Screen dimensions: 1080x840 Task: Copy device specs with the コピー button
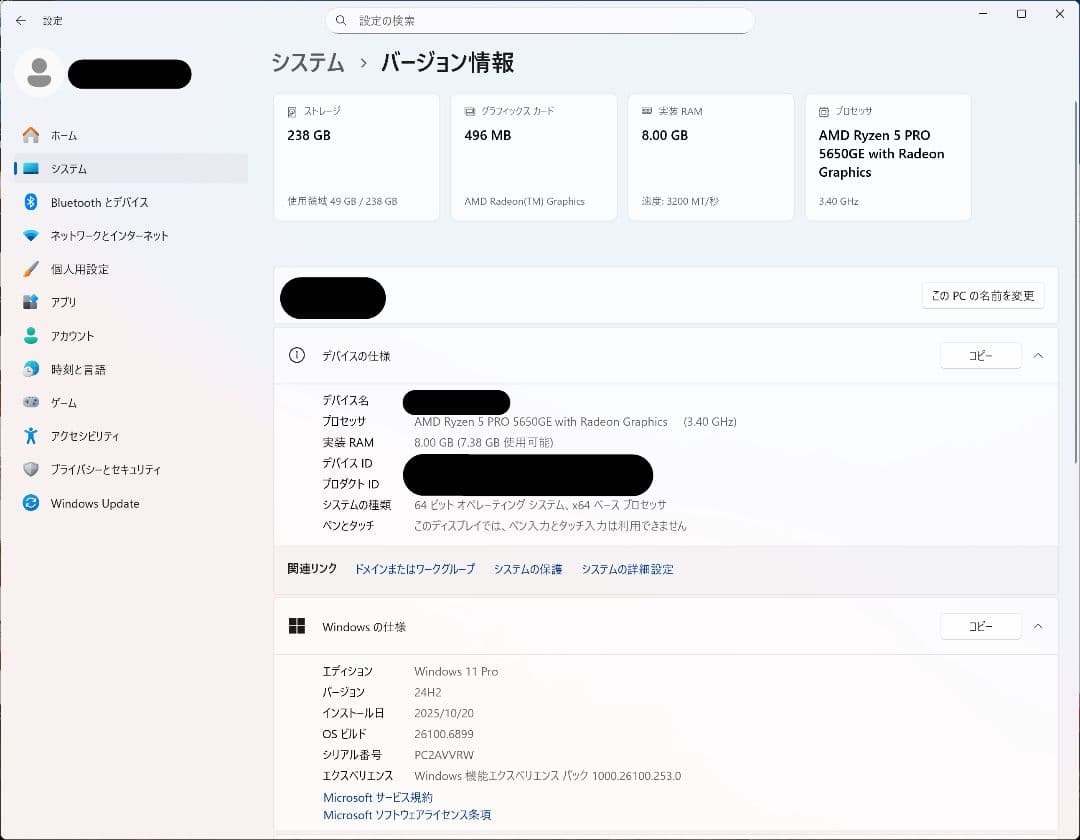coord(980,355)
